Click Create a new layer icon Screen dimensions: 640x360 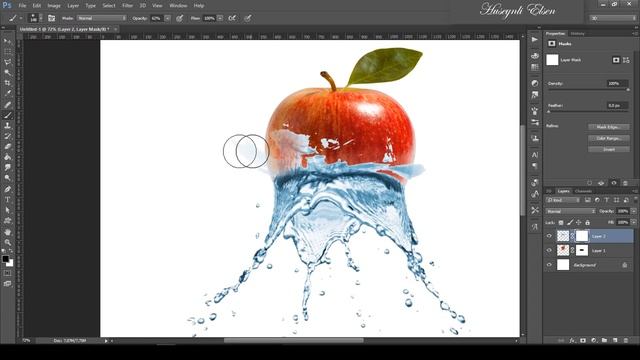(x=615, y=340)
